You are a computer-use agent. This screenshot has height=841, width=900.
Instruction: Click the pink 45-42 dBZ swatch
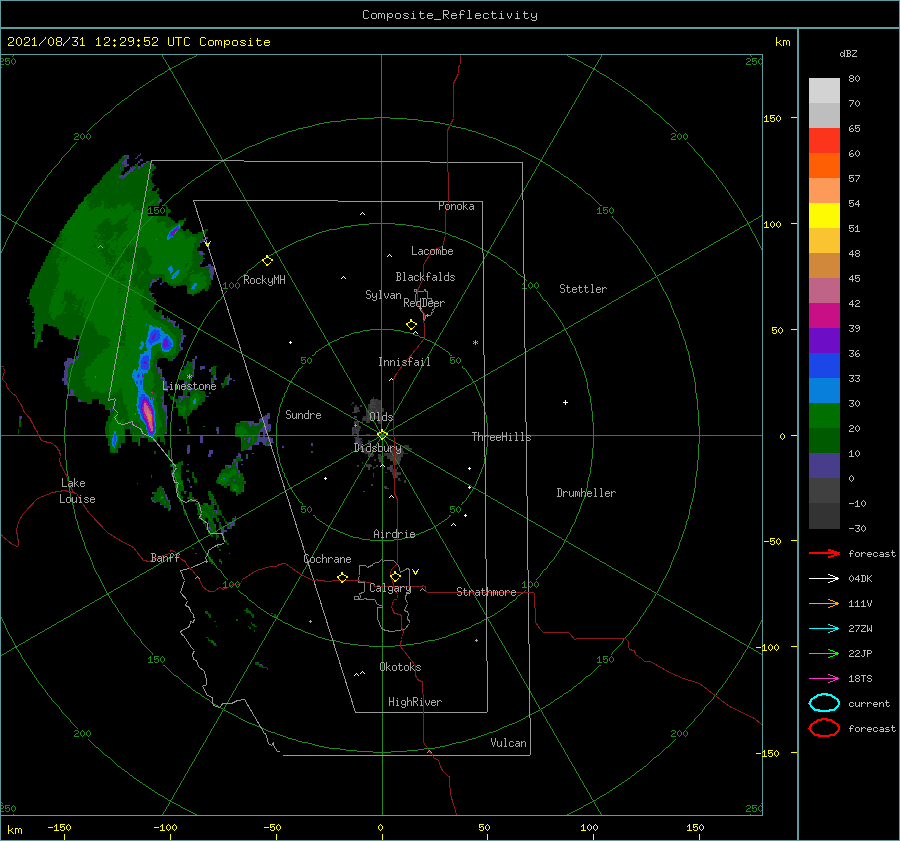click(824, 290)
